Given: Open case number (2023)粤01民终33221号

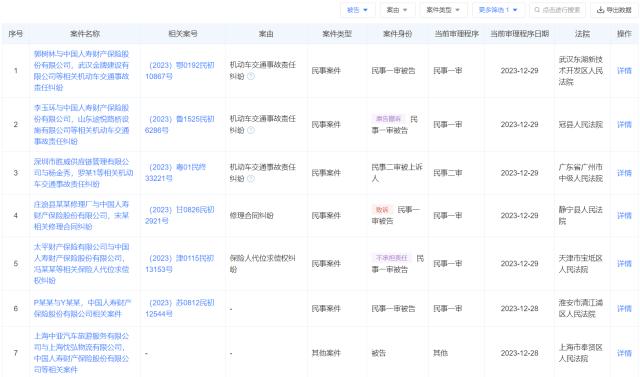Looking at the screenshot, I should [x=176, y=173].
